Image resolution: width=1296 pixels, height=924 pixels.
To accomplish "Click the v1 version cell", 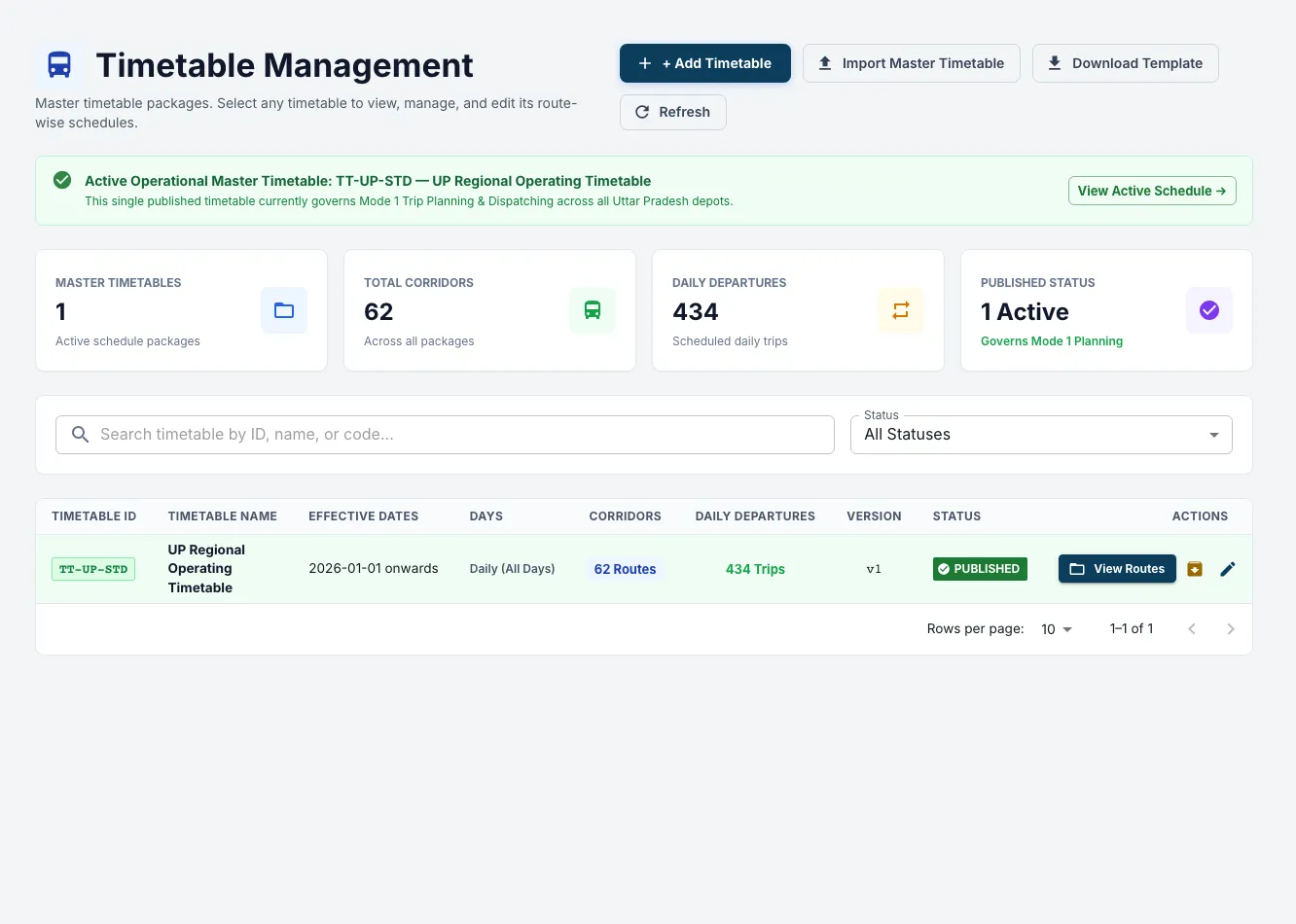I will coord(874,569).
